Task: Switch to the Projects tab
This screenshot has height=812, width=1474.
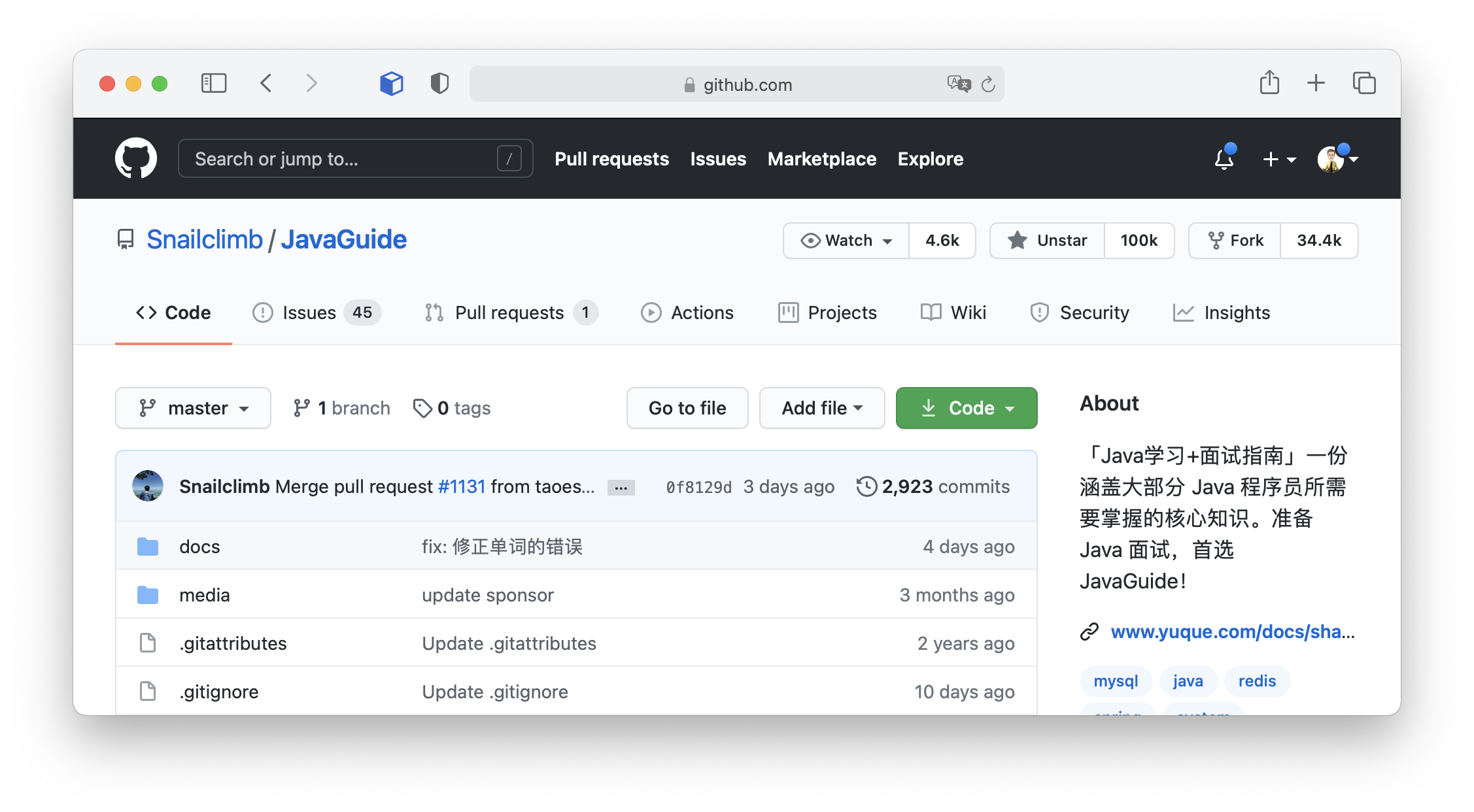Action: 827,313
